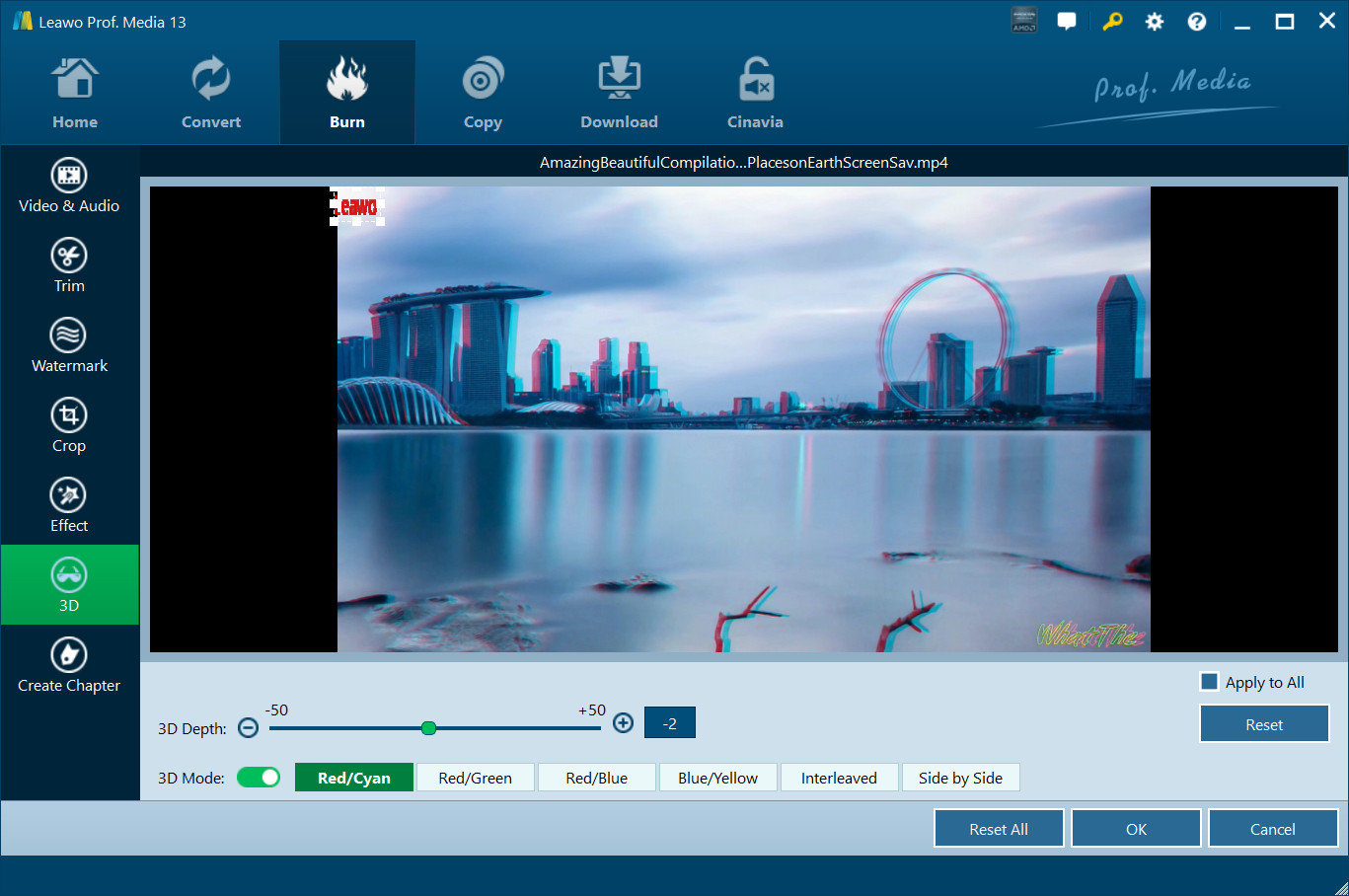This screenshot has width=1349, height=896.
Task: Switch to the Download tab
Action: tap(619, 94)
